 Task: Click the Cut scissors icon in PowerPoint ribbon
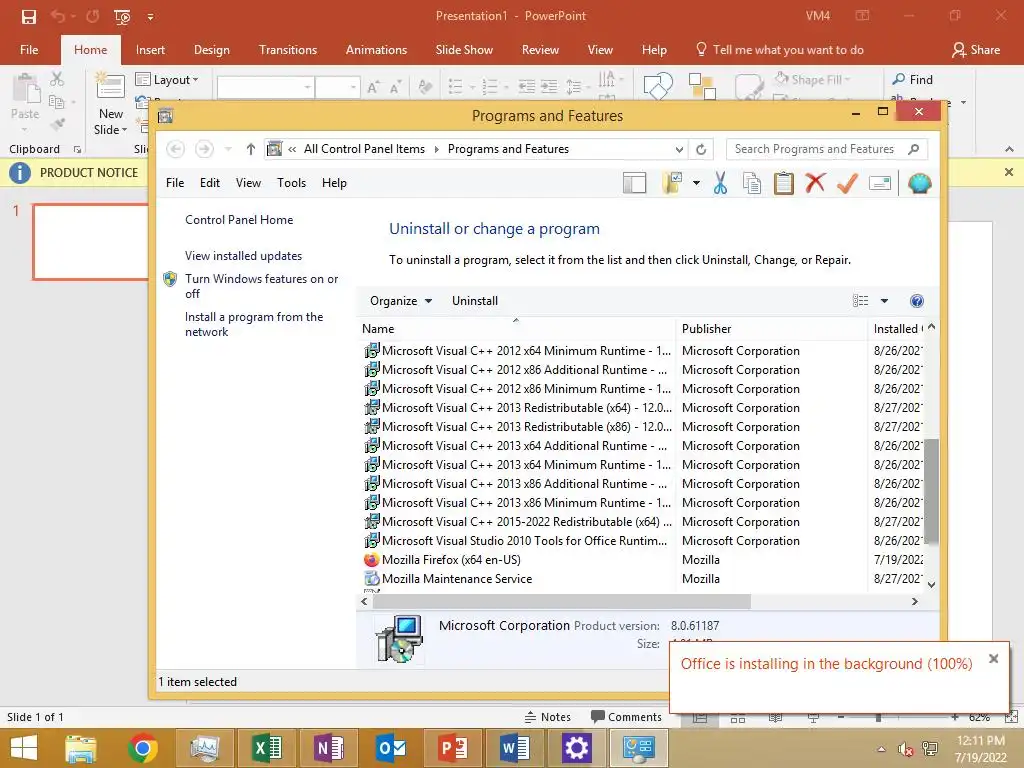(x=57, y=79)
